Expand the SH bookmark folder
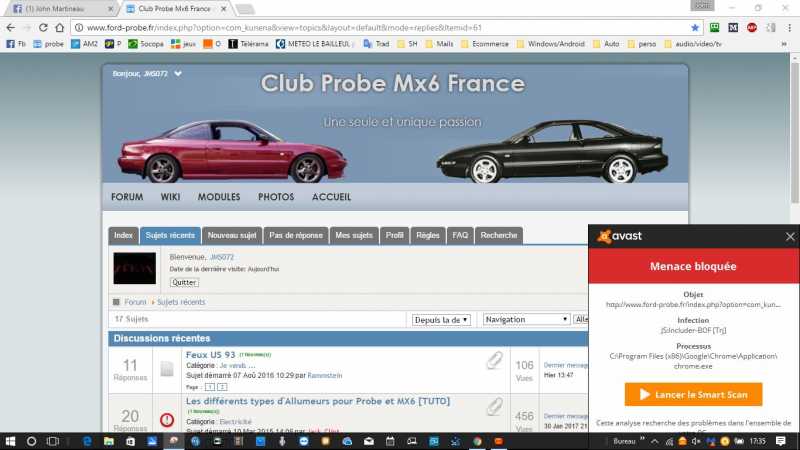Viewport: 800px width, 450px height. (x=407, y=44)
